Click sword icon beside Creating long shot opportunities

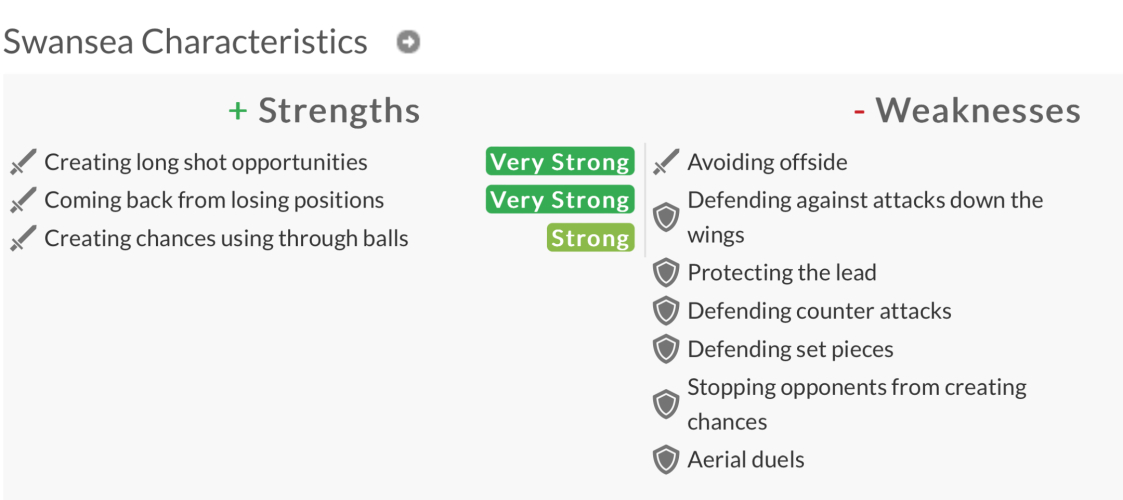[23, 162]
